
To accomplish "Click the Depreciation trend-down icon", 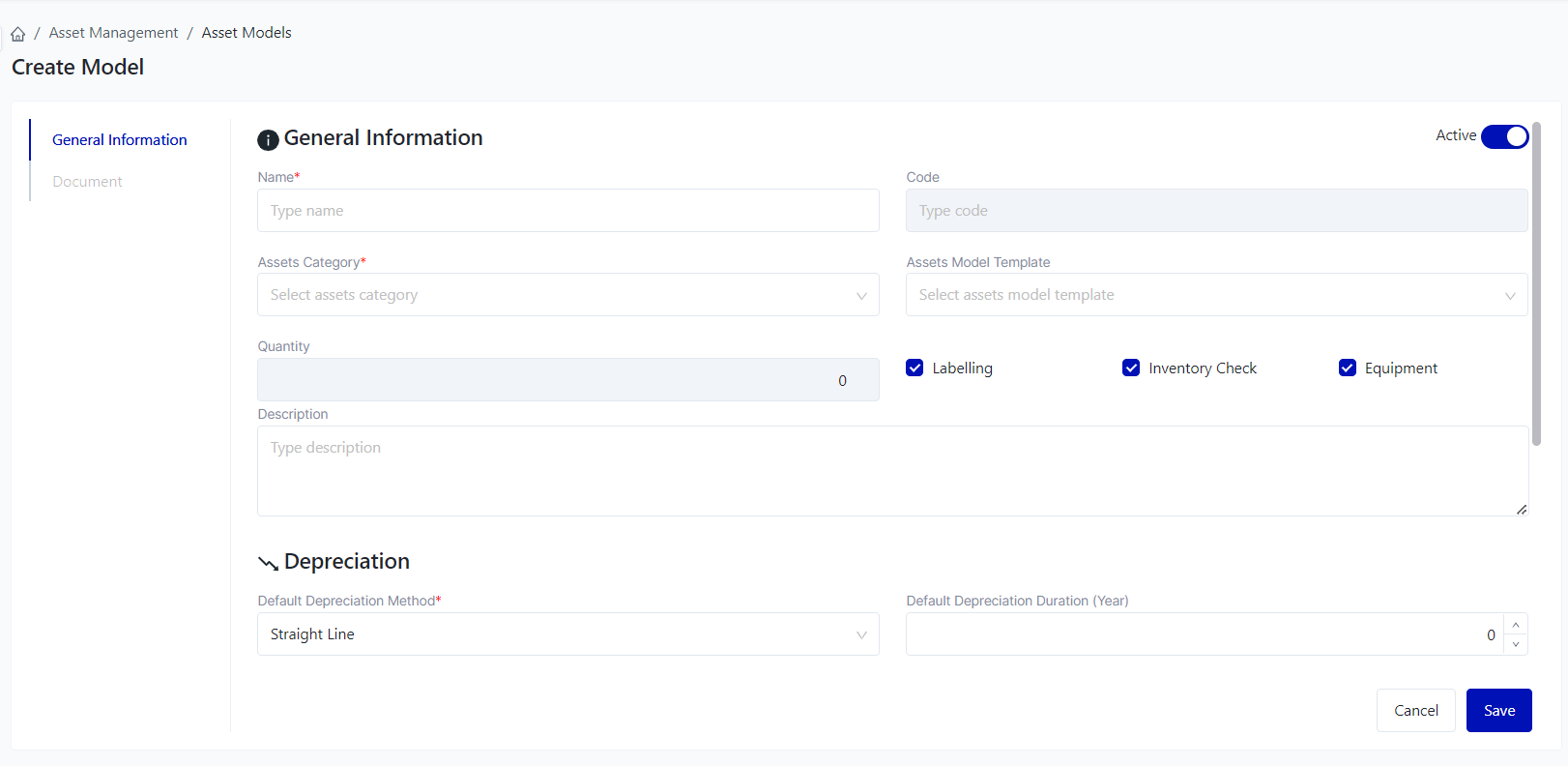I will [x=268, y=563].
